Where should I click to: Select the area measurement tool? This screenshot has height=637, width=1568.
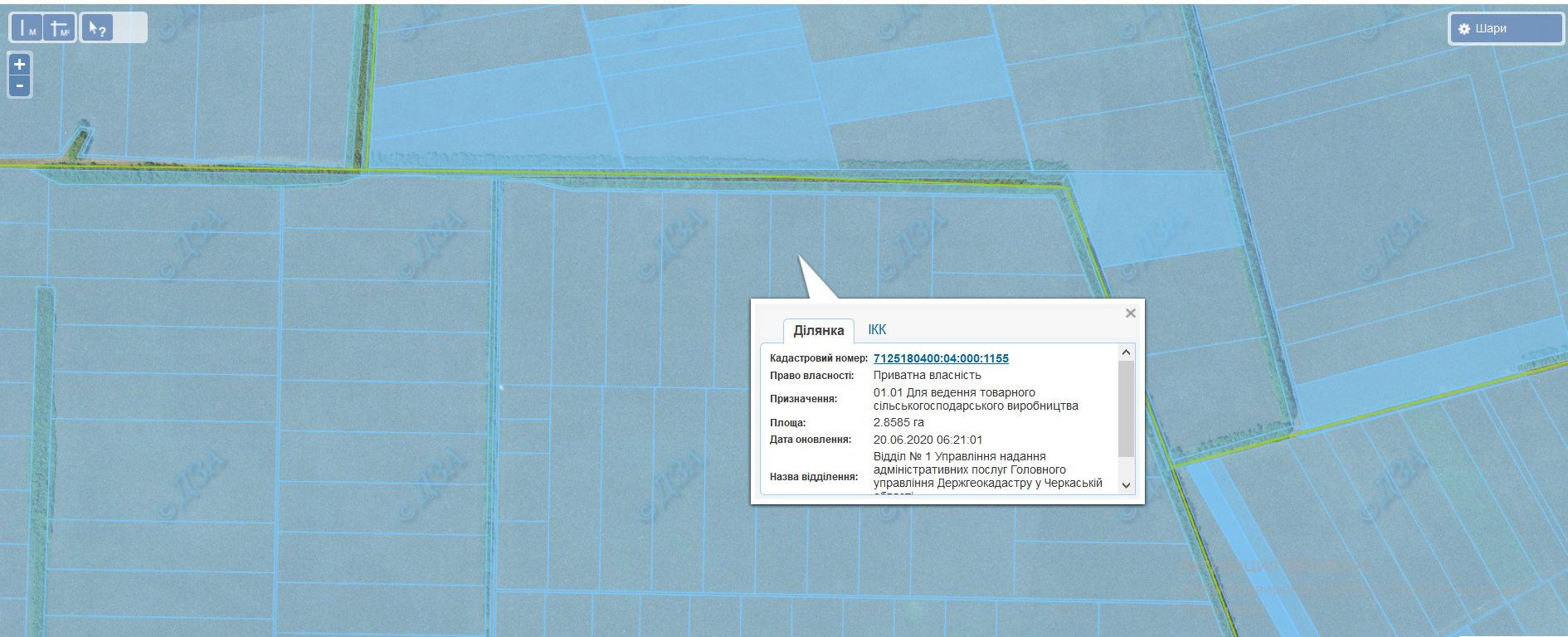[60, 28]
